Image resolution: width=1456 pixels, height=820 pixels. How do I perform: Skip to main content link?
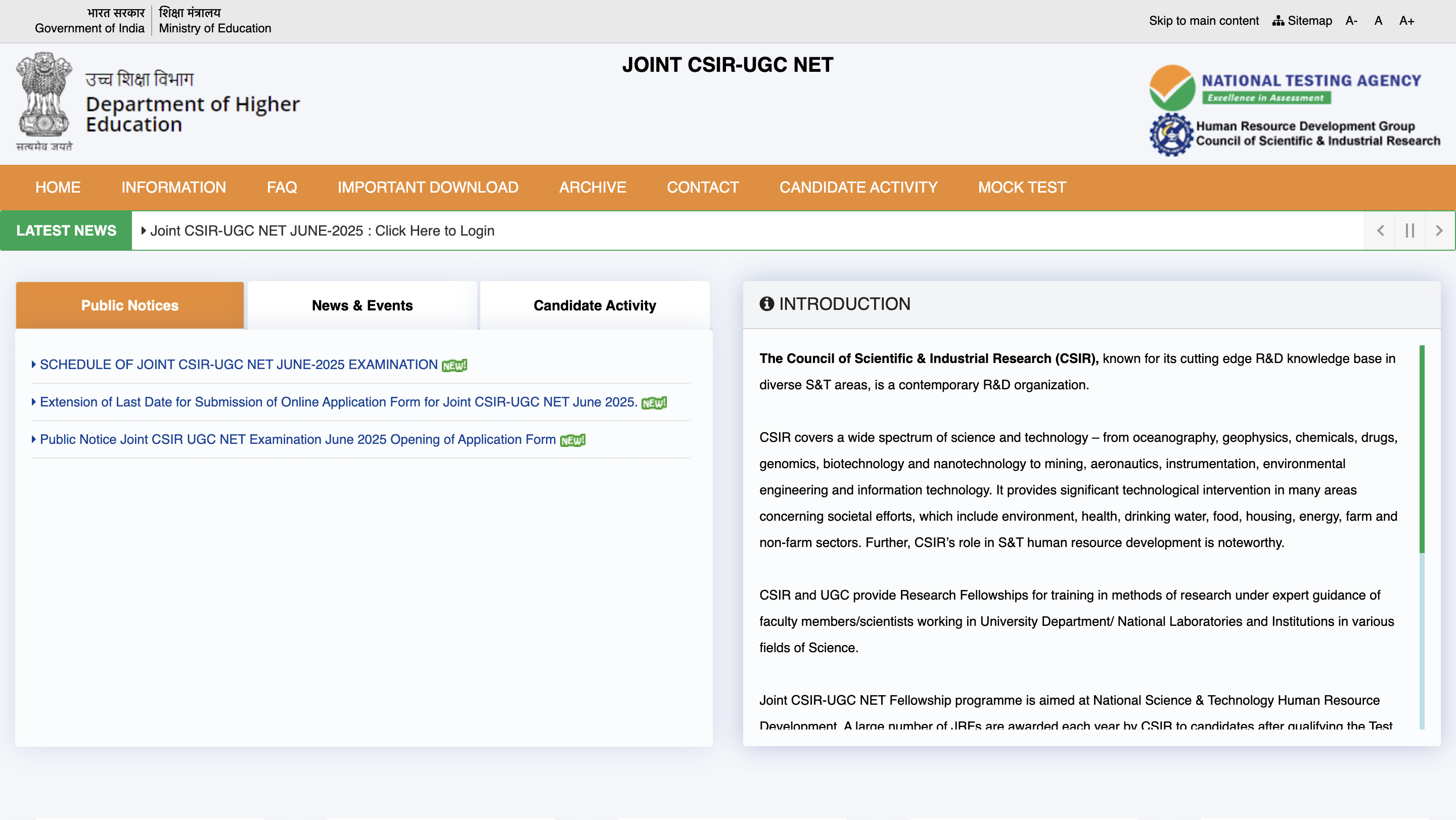[1204, 21]
